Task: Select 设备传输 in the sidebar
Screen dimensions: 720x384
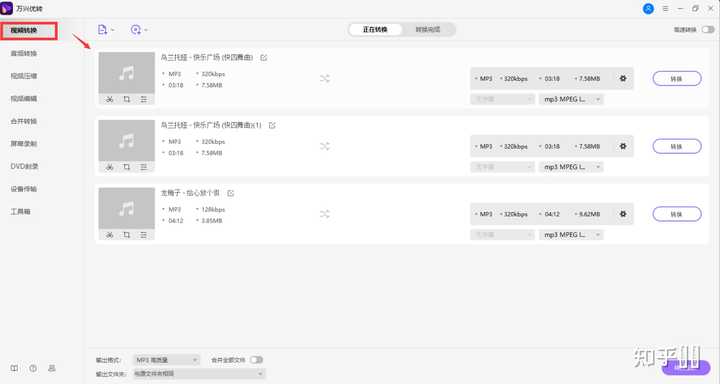Action: tap(24, 189)
